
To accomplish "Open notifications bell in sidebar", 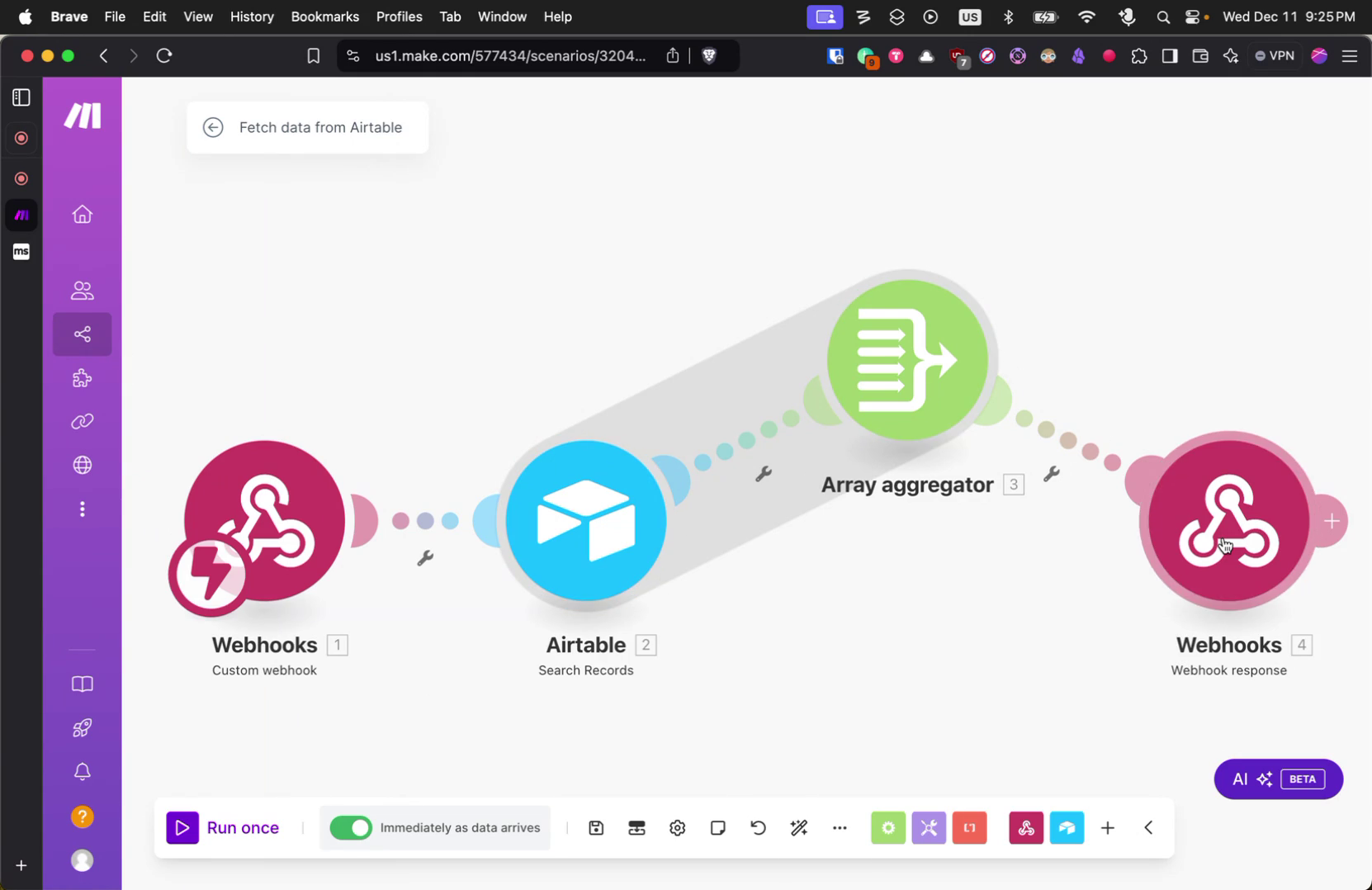I will (82, 771).
